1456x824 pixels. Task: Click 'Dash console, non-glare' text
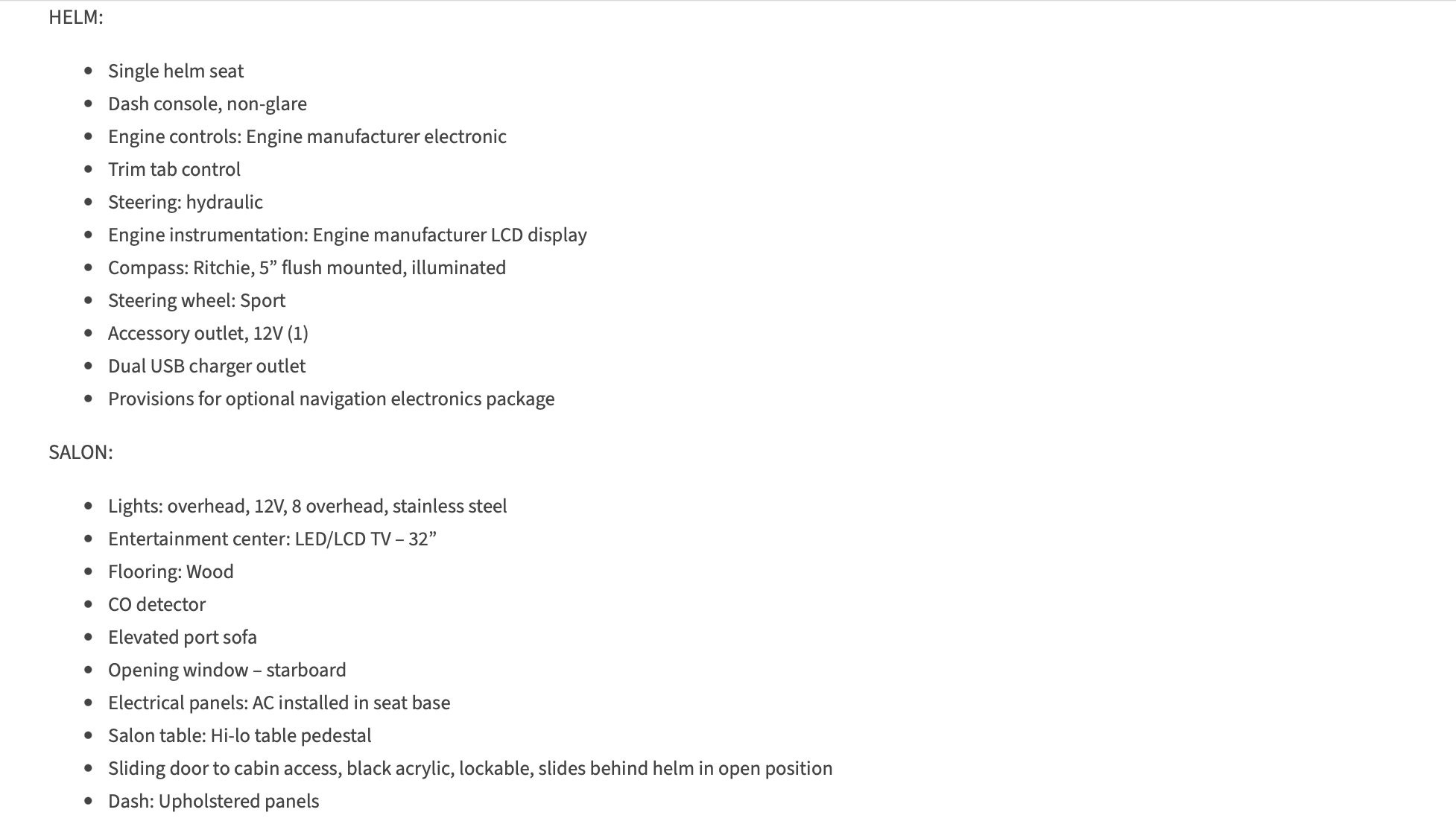coord(207,104)
